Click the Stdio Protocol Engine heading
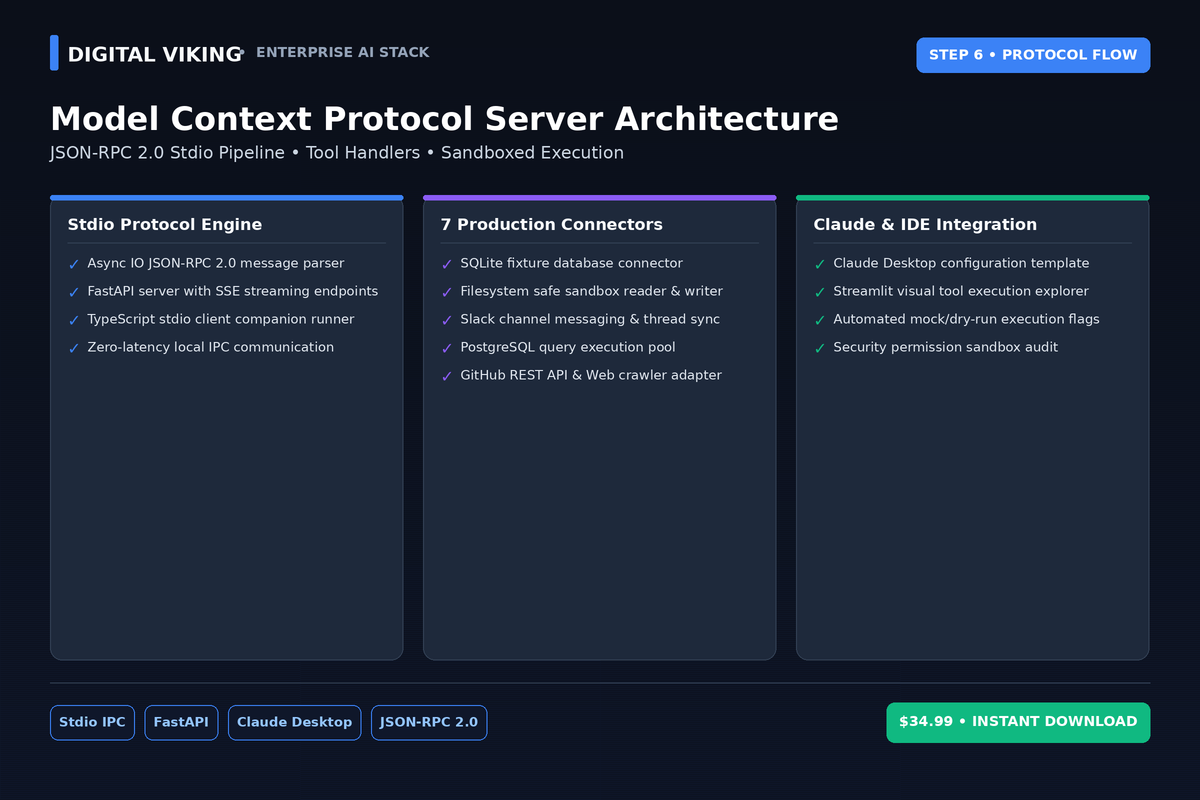 pyautogui.click(x=165, y=225)
